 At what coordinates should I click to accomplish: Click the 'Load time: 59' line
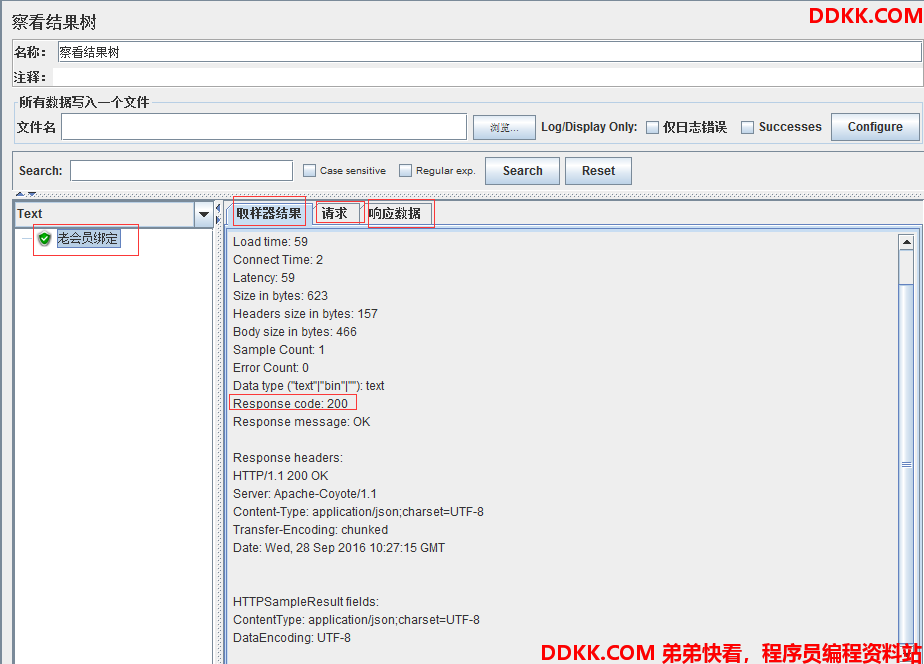click(270, 242)
